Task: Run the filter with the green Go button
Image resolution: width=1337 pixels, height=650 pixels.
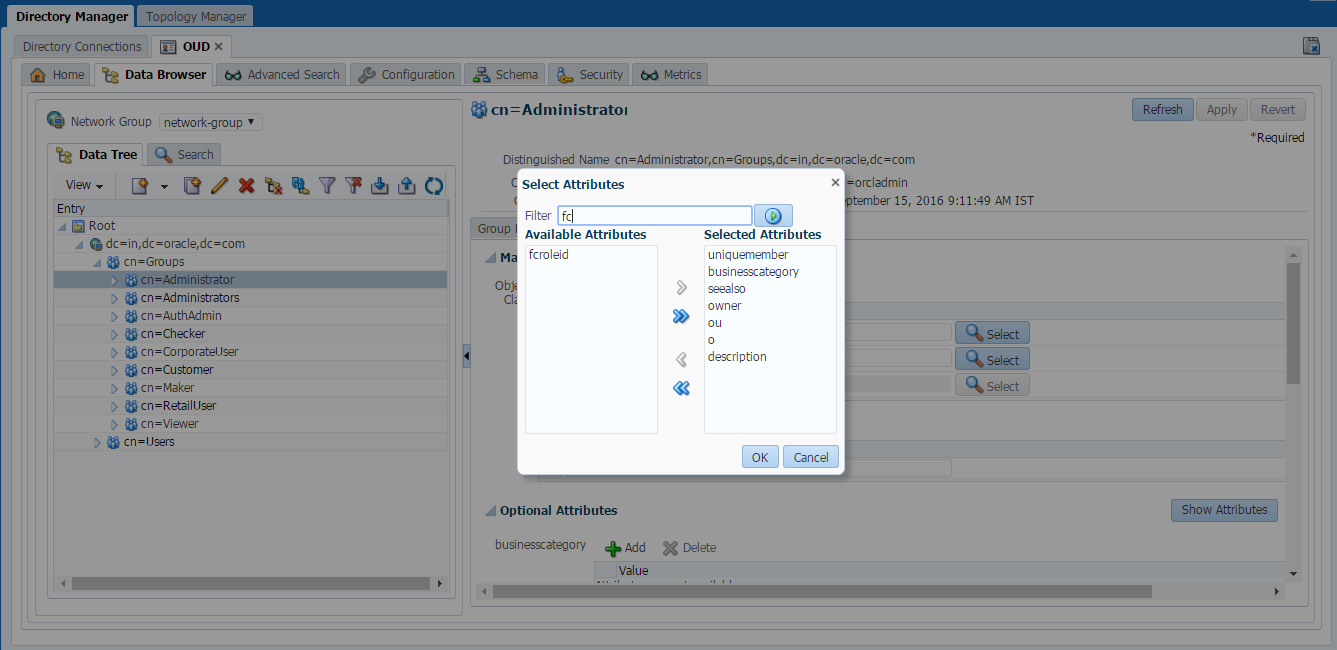Action: coord(773,215)
